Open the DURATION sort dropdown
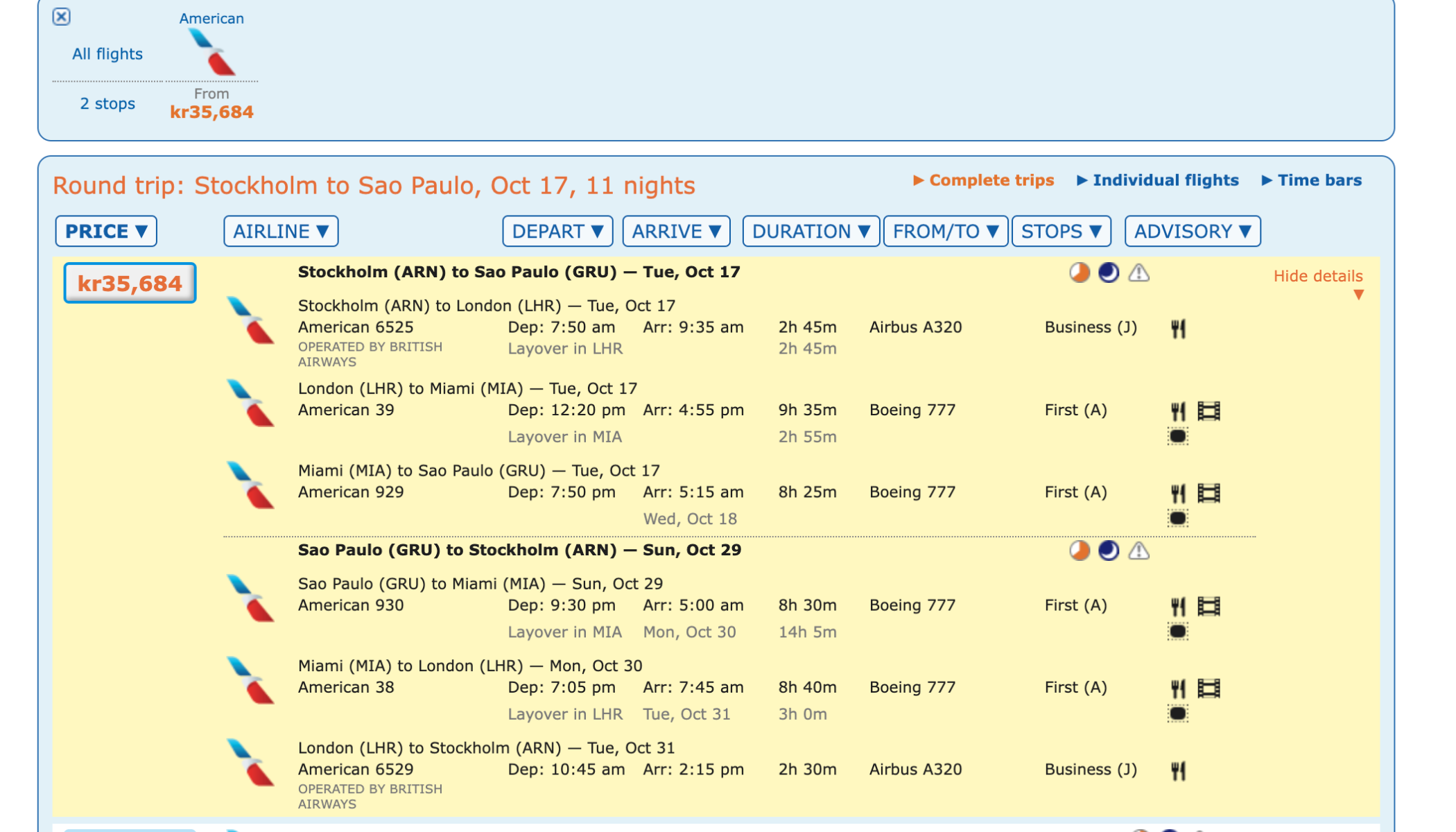This screenshot has width=1456, height=832. point(811,231)
